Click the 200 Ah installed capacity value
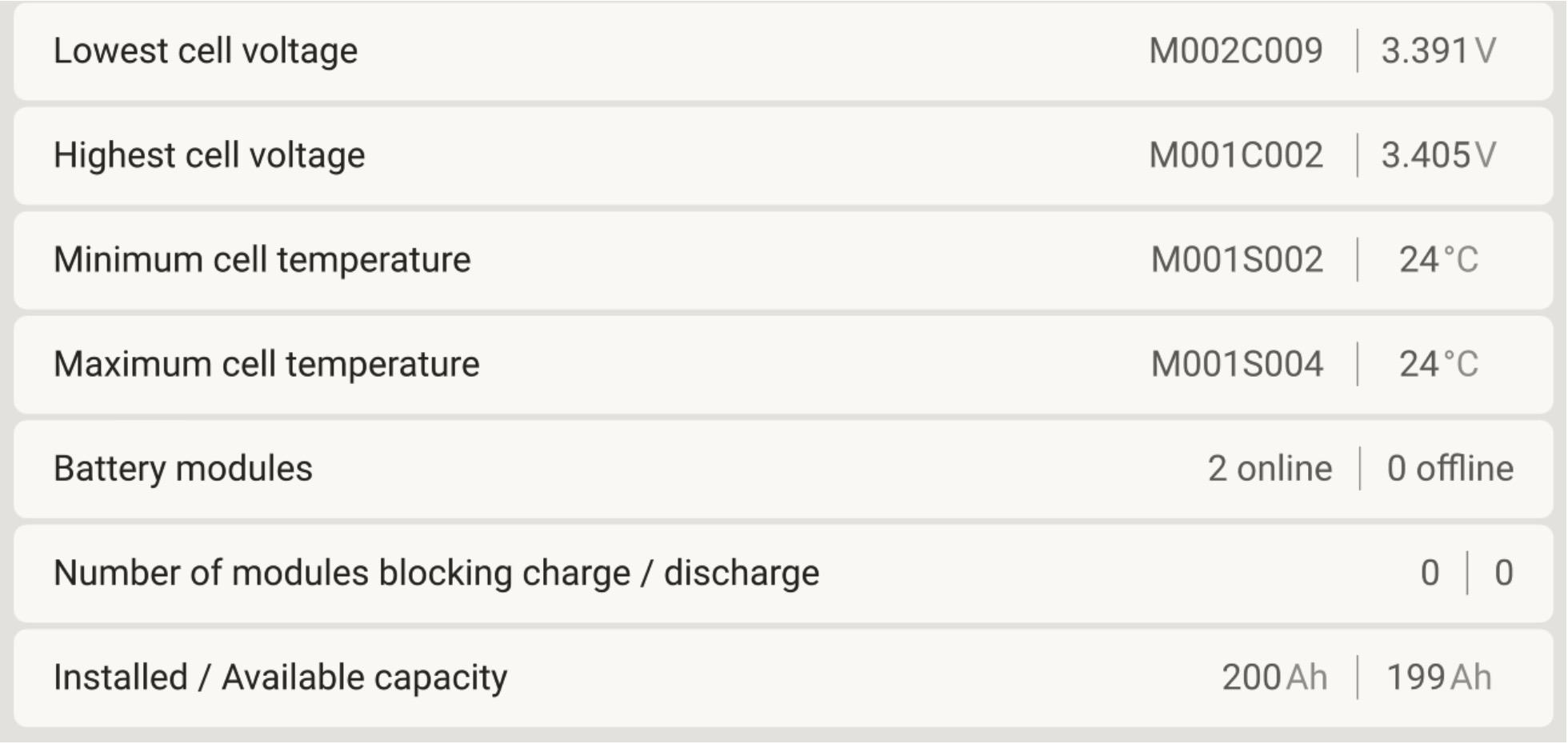 (1274, 678)
